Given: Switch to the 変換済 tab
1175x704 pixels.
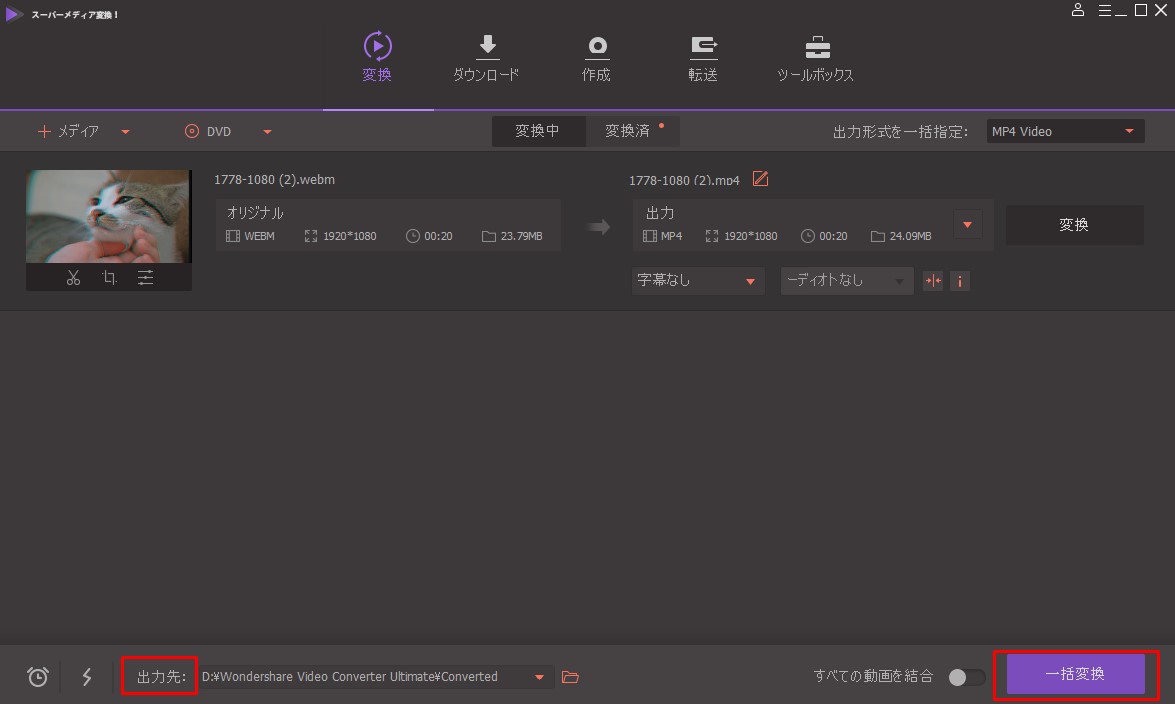Looking at the screenshot, I should tap(628, 131).
